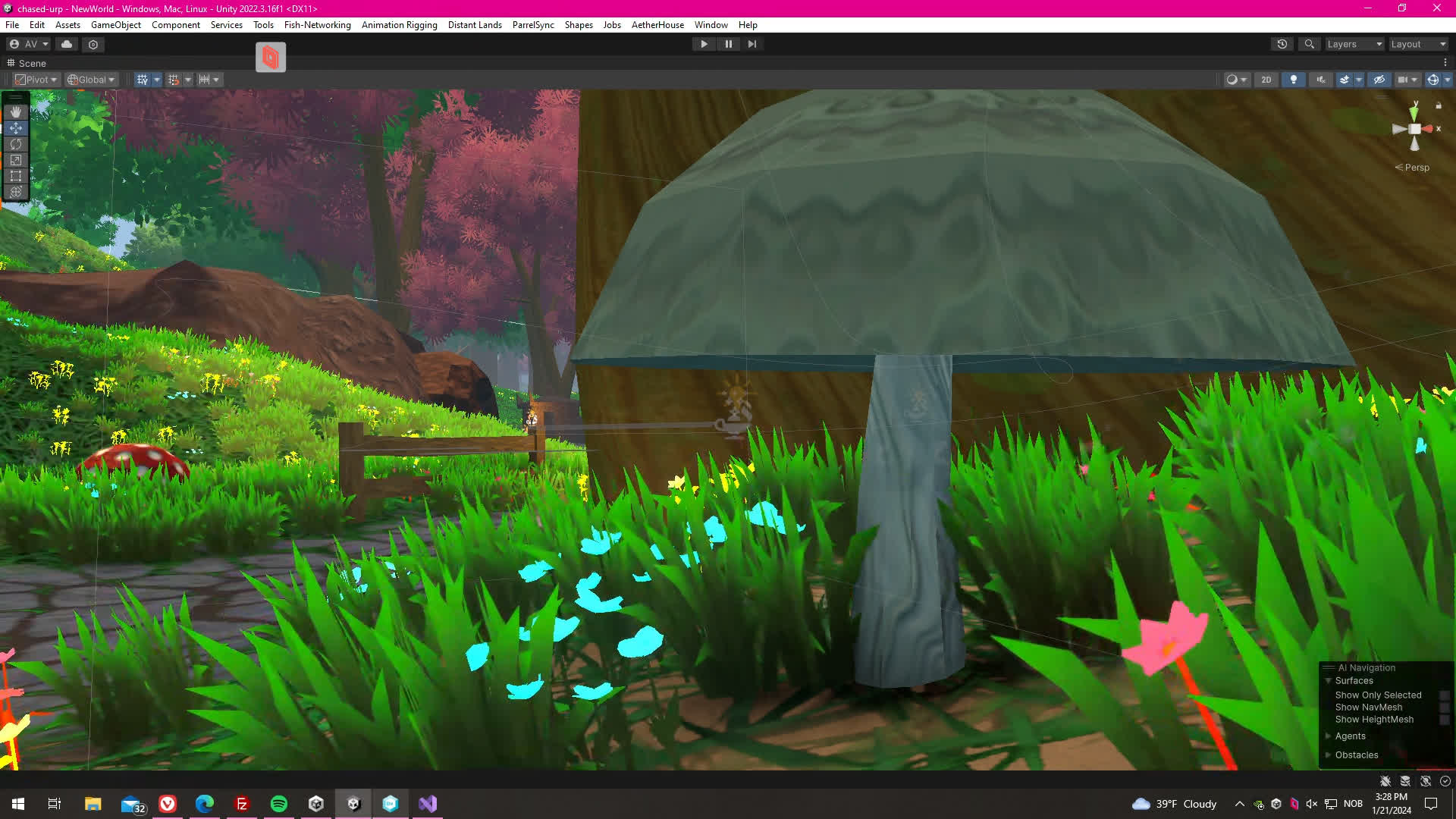
Task: Toggle scene lighting with lightbulb icon
Action: 1294,80
